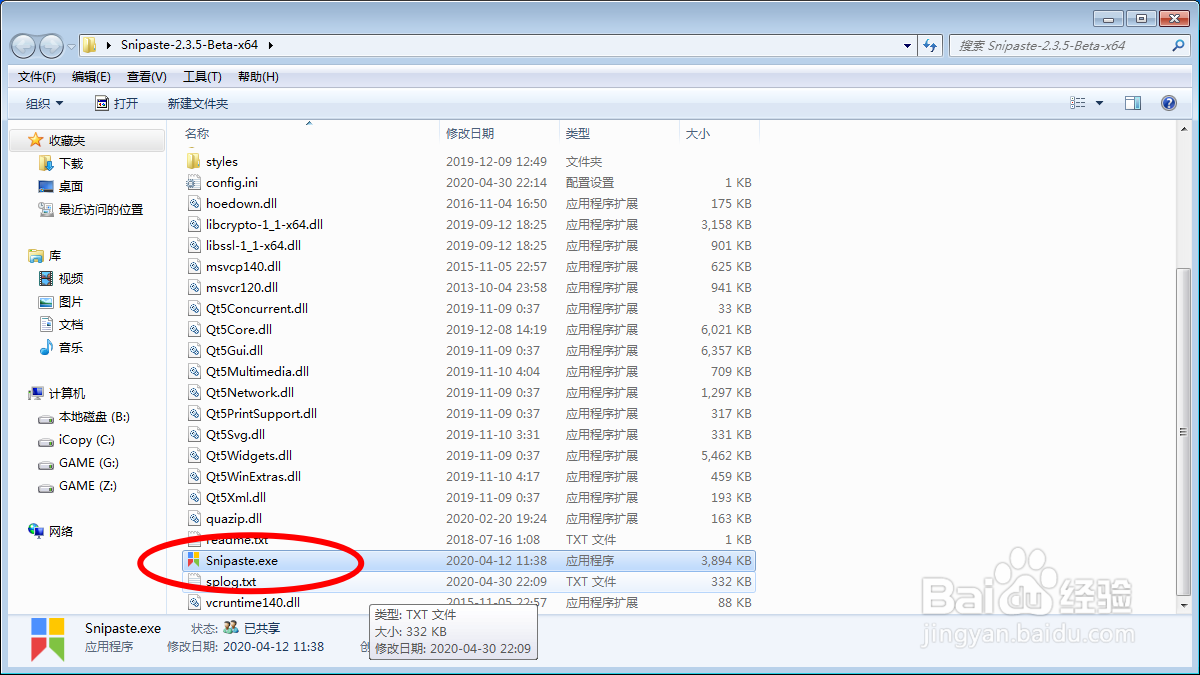Image resolution: width=1200 pixels, height=675 pixels.
Task: Open the 工具(T) menu
Action: pyautogui.click(x=202, y=76)
